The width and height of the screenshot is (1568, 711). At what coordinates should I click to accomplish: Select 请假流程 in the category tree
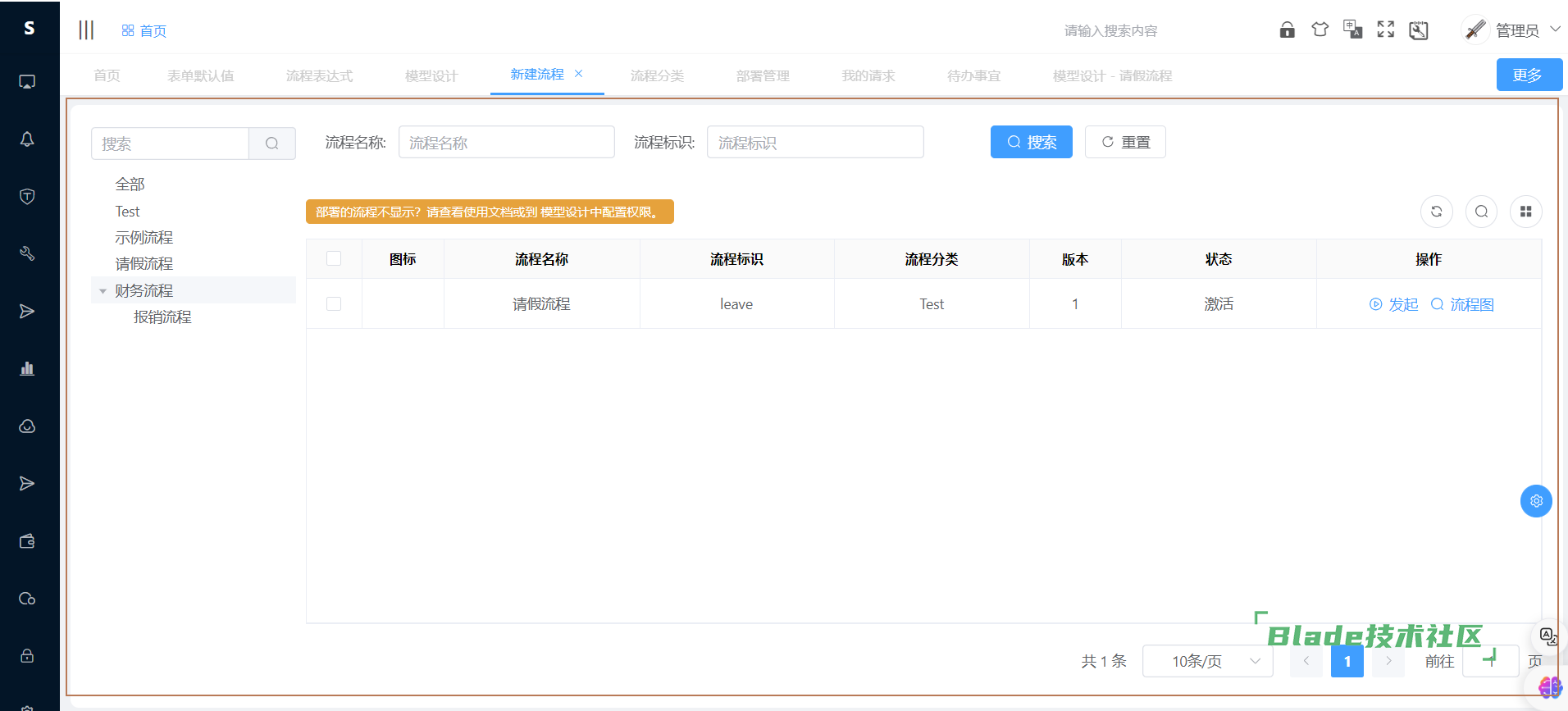[x=144, y=264]
